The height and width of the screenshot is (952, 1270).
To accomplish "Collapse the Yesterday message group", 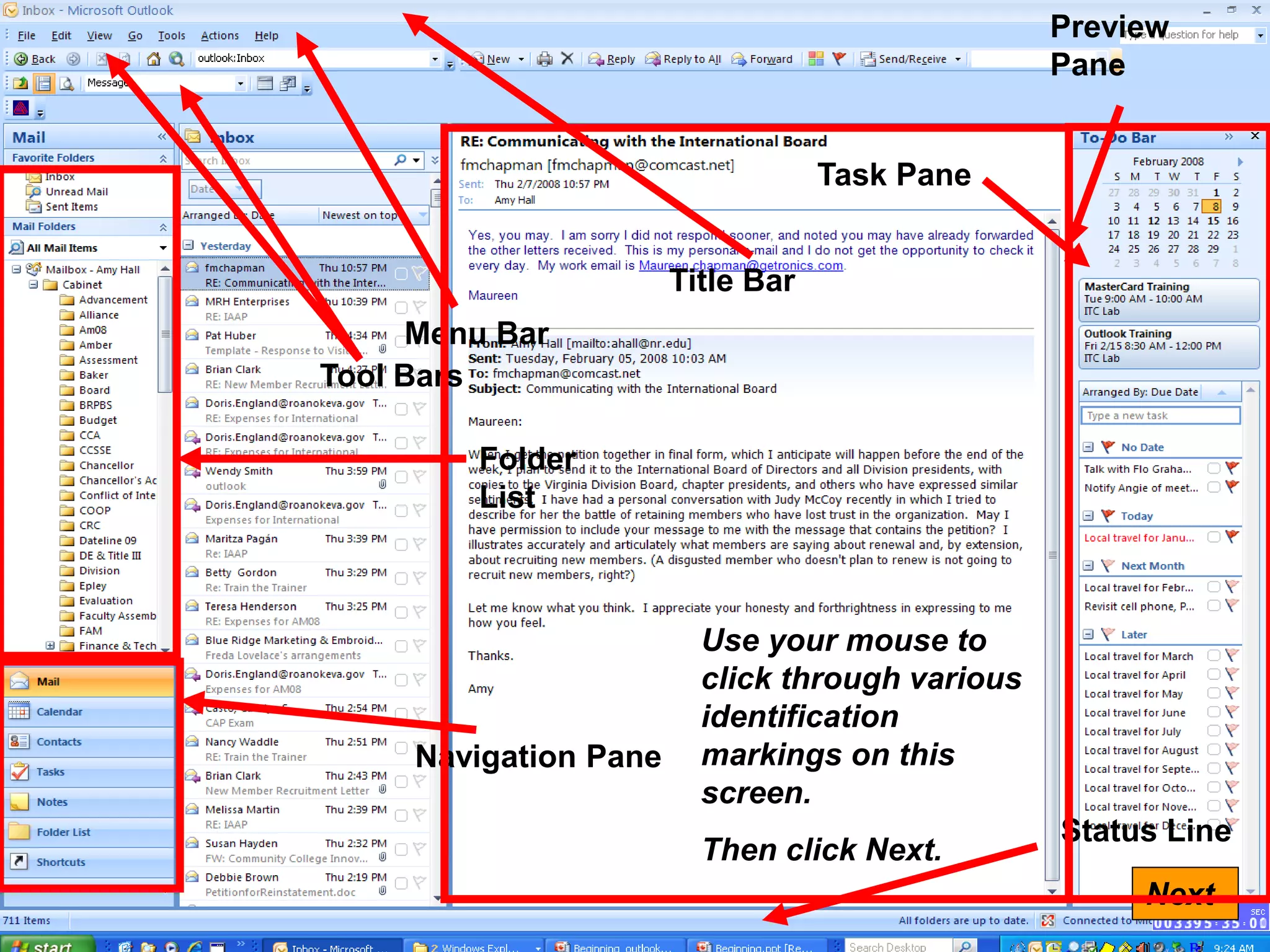I will (189, 245).
